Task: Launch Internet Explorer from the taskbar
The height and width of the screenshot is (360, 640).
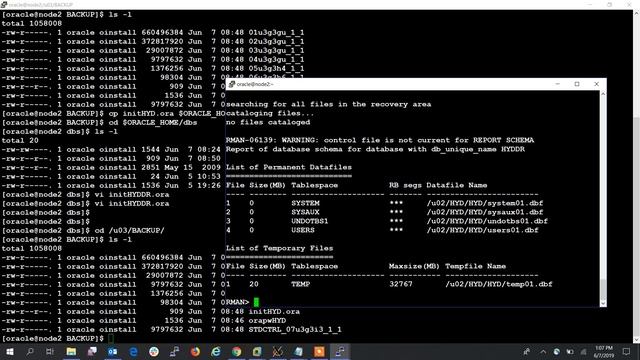Action: click(x=216, y=351)
